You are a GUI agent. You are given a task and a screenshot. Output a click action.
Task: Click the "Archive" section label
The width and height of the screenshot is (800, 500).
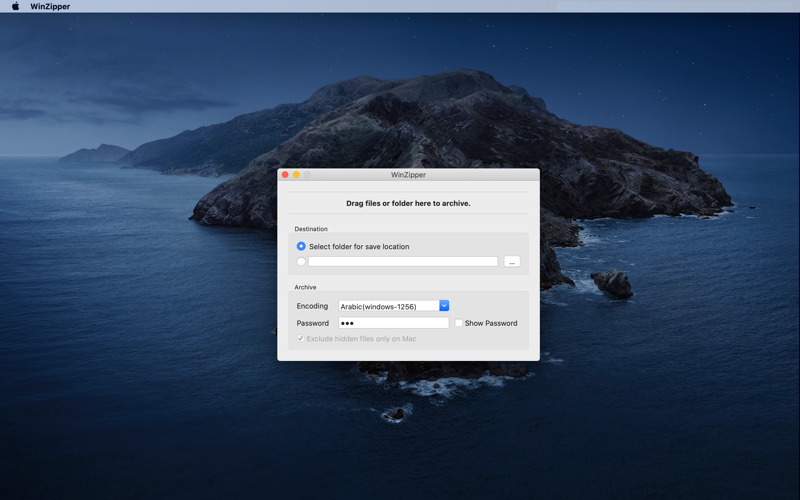point(305,287)
